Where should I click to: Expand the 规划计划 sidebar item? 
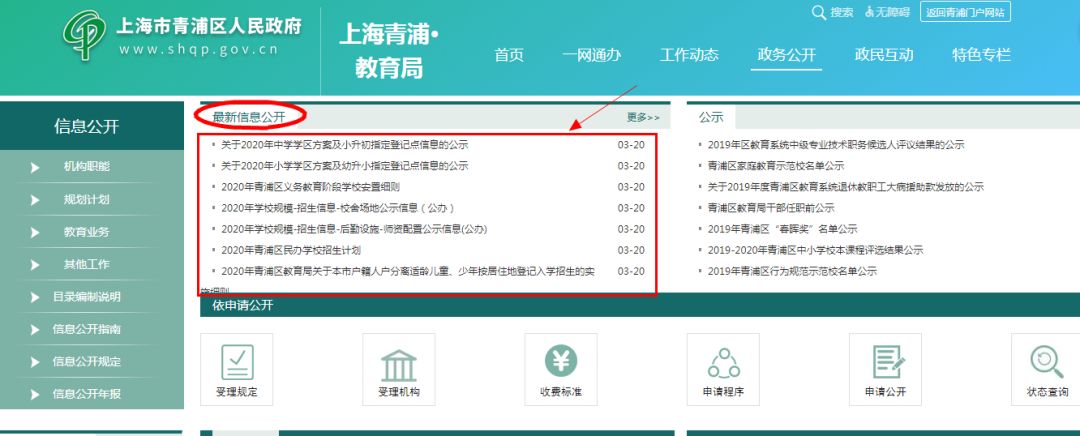click(86, 200)
